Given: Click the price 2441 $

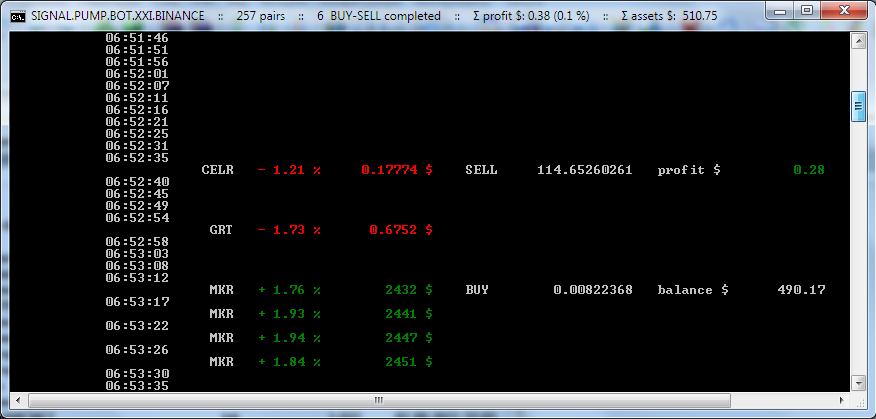Looking at the screenshot, I should 409,314.
